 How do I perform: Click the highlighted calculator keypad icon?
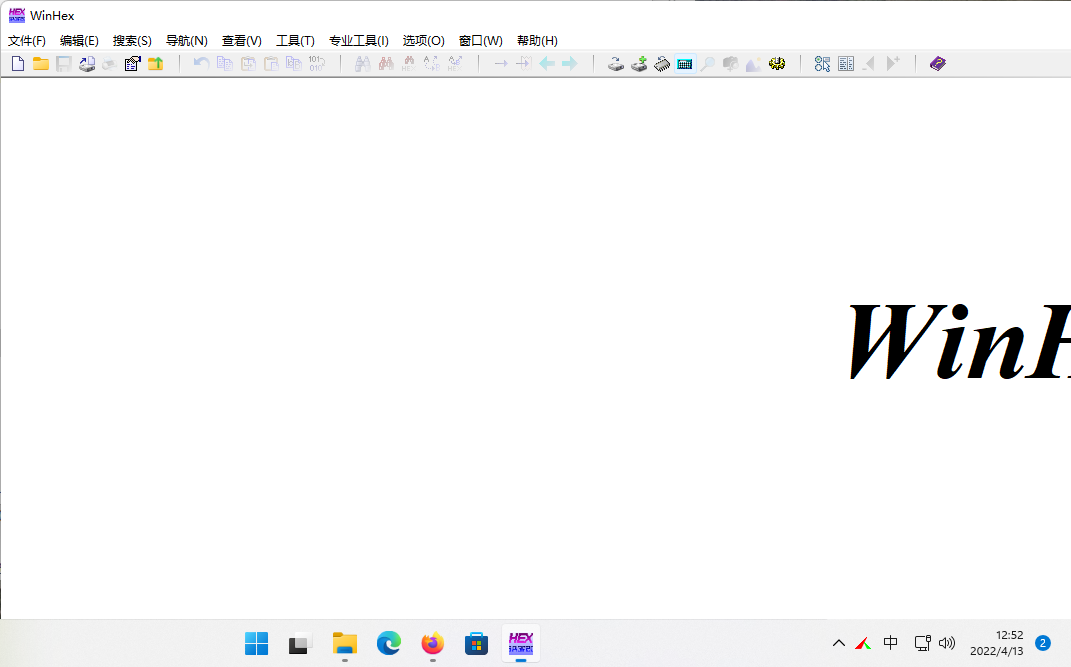coord(685,64)
